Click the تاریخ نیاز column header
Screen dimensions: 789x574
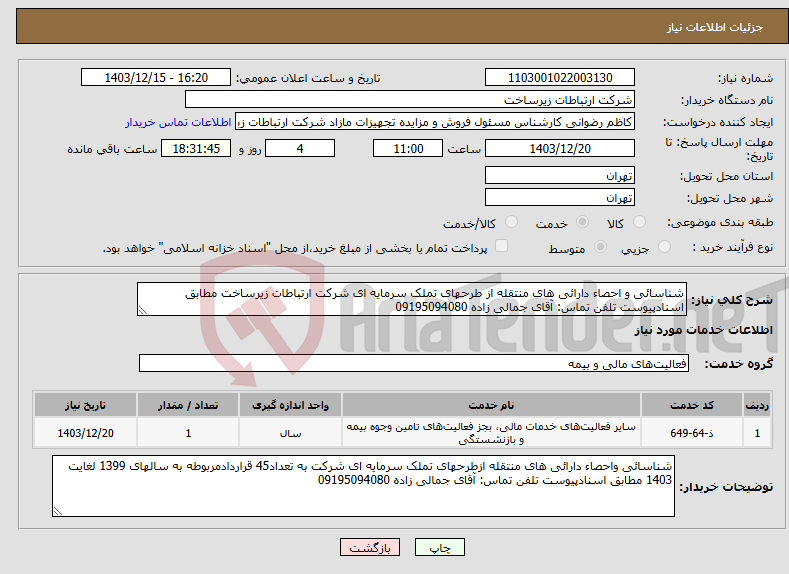pyautogui.click(x=86, y=405)
